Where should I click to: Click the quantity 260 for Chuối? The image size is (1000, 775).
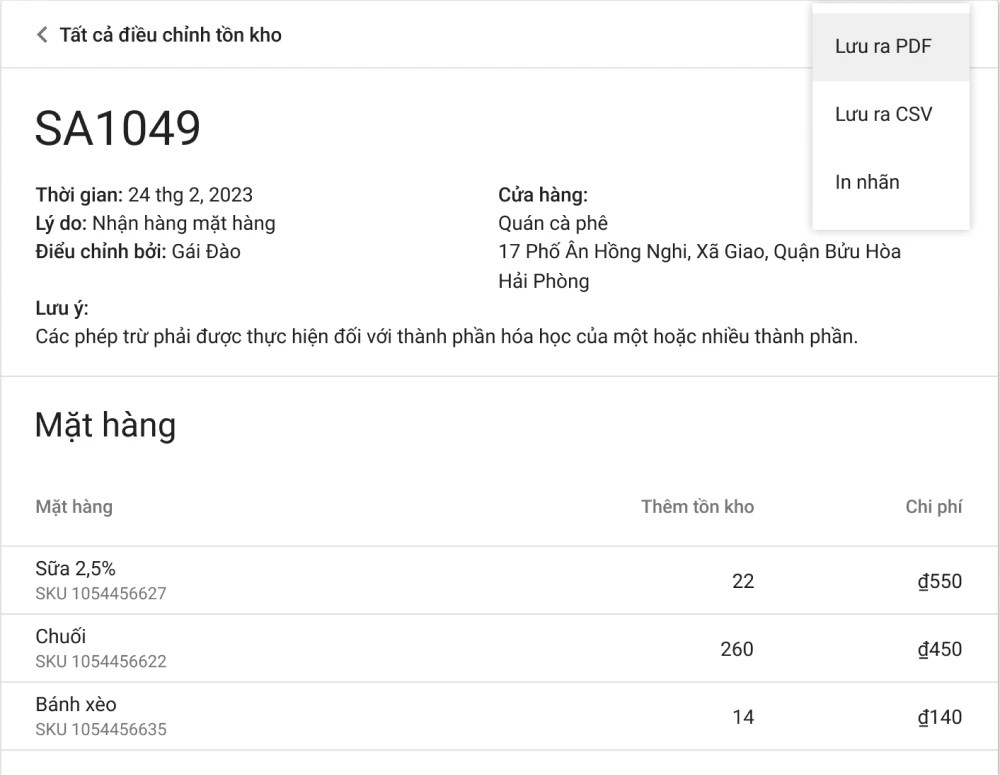737,649
